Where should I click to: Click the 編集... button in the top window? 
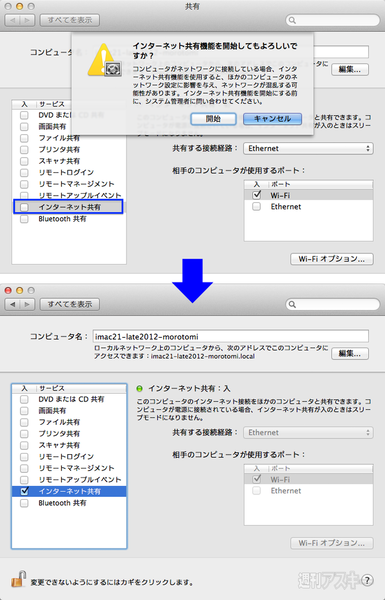point(350,70)
